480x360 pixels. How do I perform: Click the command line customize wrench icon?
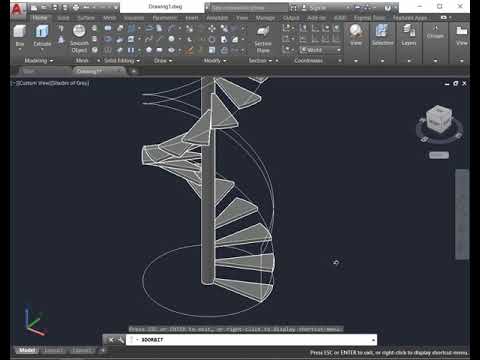(121, 340)
